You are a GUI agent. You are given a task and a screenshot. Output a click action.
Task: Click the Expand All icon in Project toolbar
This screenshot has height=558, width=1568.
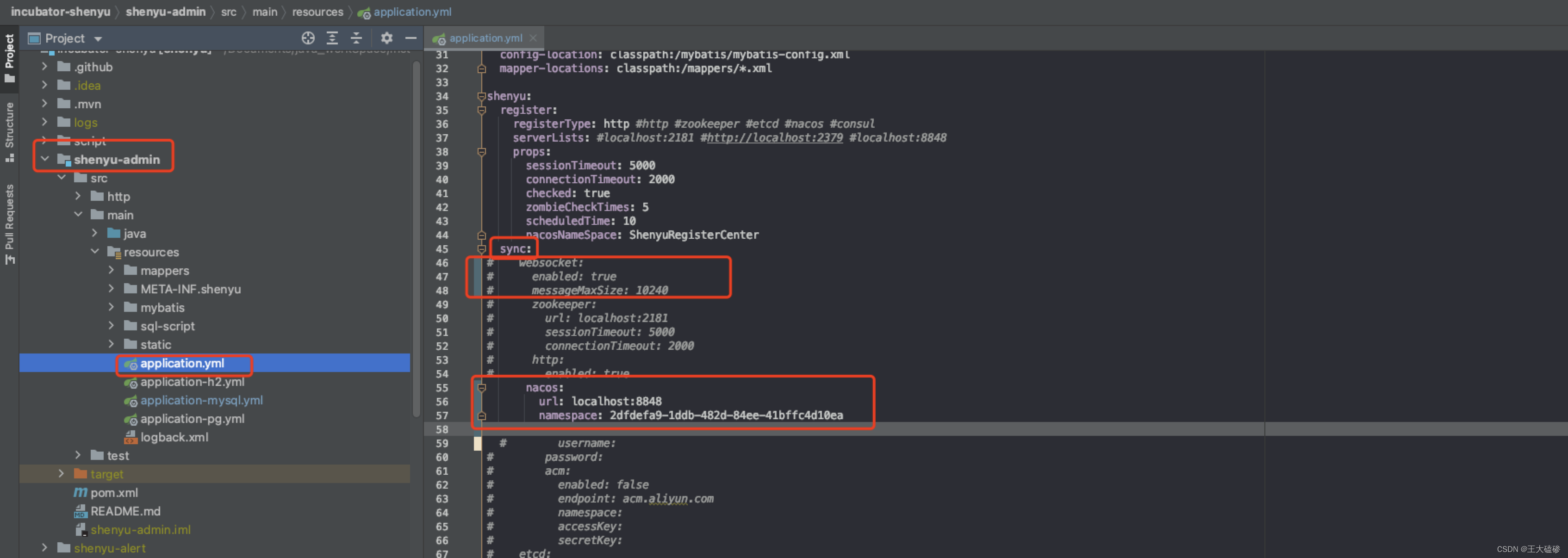point(332,38)
